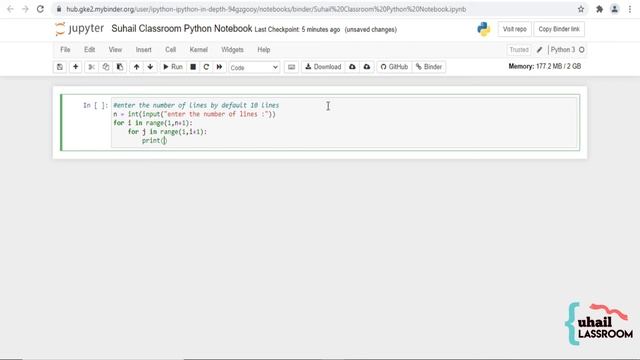Click the In [ ] cell prompt
Viewport: 640px width, 360px height.
[x=96, y=105]
